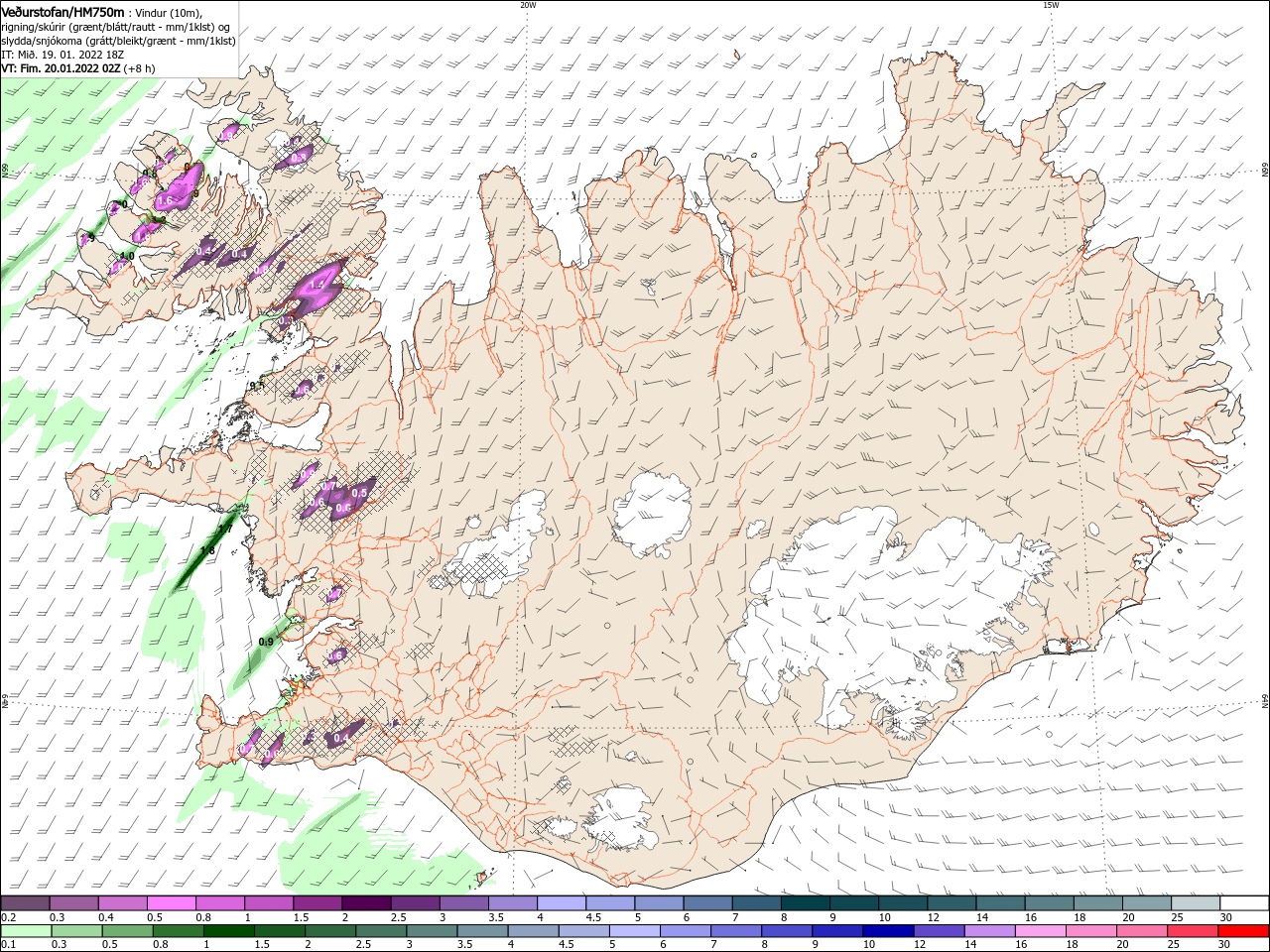This screenshot has width=1270, height=952.
Task: Click the 'slydda/snjókoma' legend description line
Action: [118, 41]
